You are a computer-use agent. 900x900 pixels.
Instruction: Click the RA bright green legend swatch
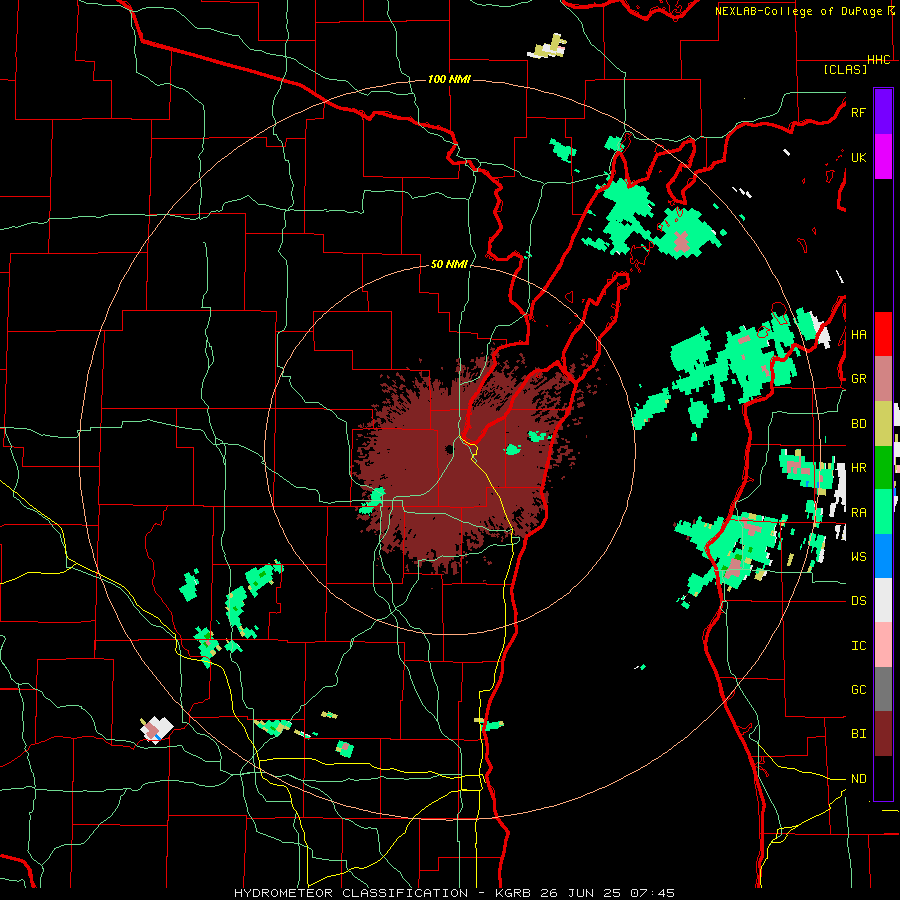pyautogui.click(x=883, y=511)
